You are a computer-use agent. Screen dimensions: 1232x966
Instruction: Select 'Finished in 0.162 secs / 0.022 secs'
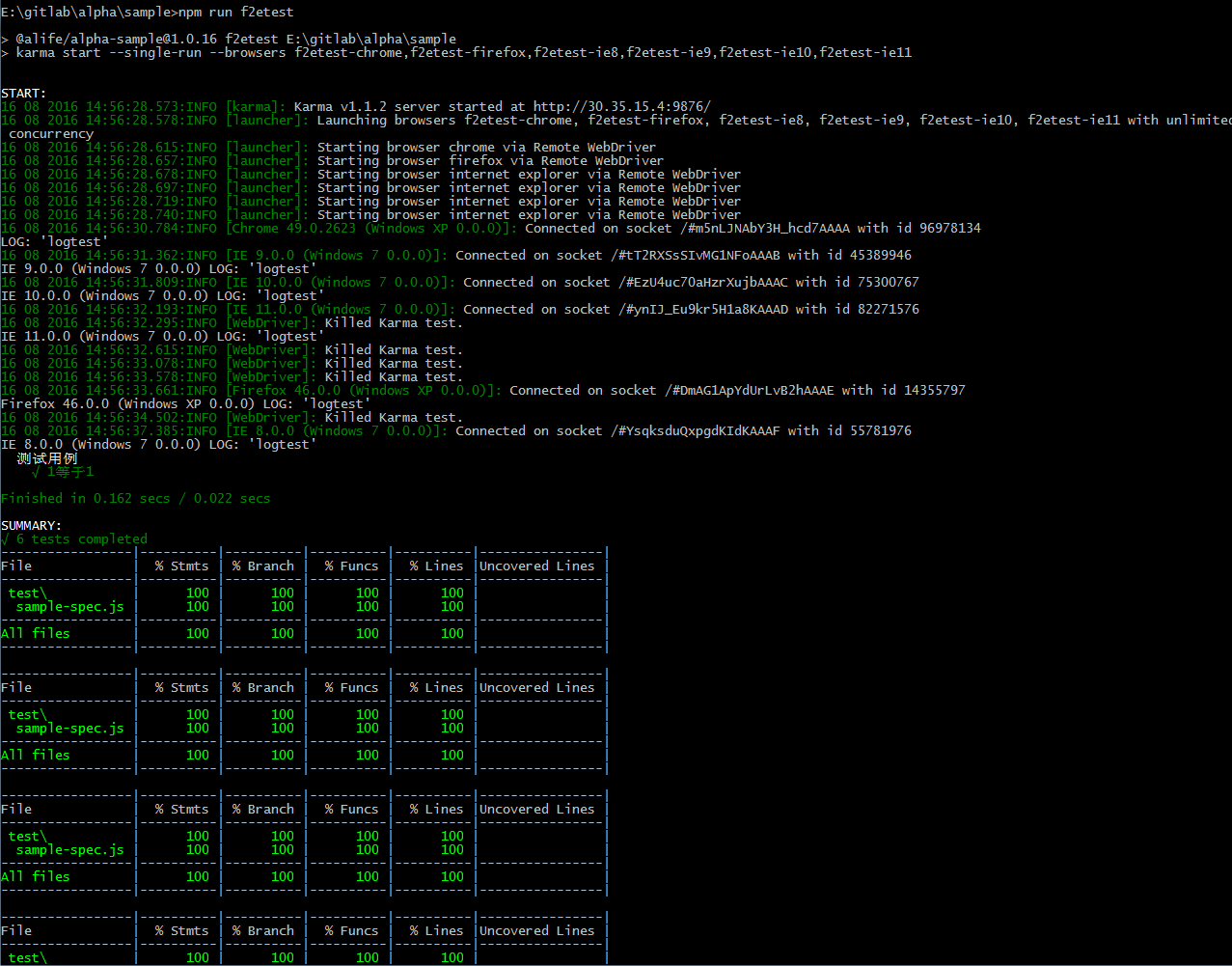(x=136, y=498)
